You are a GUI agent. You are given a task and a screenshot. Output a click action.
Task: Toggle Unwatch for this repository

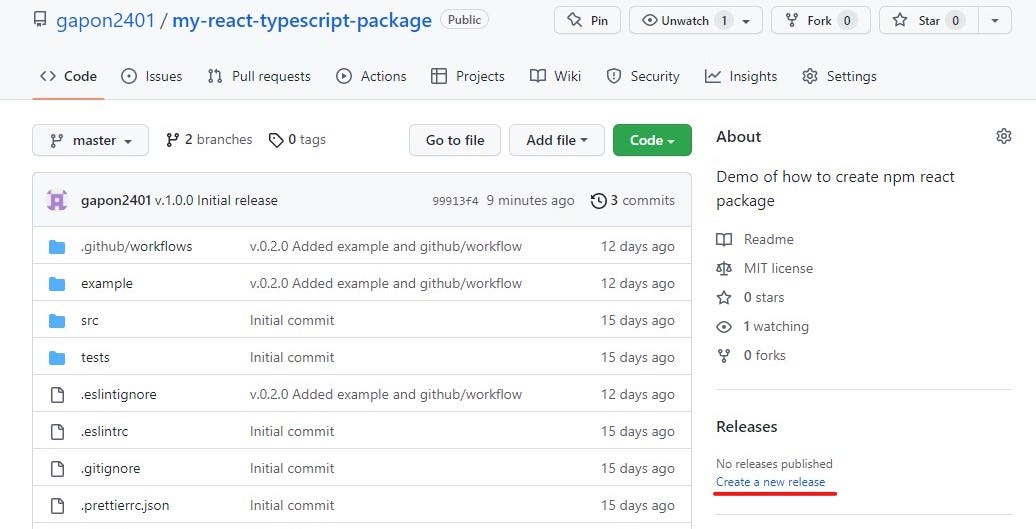(x=685, y=20)
